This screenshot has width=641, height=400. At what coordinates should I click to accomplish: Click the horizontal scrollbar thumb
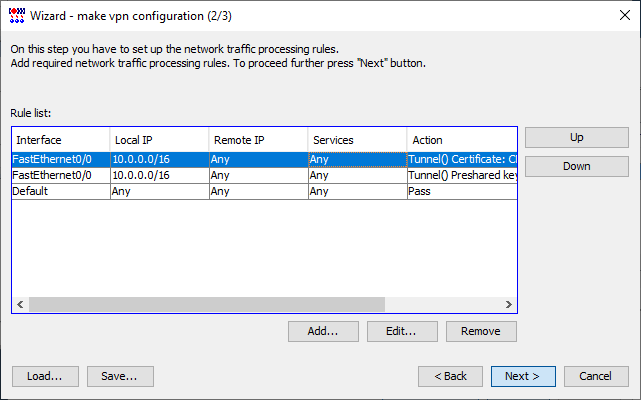point(207,304)
